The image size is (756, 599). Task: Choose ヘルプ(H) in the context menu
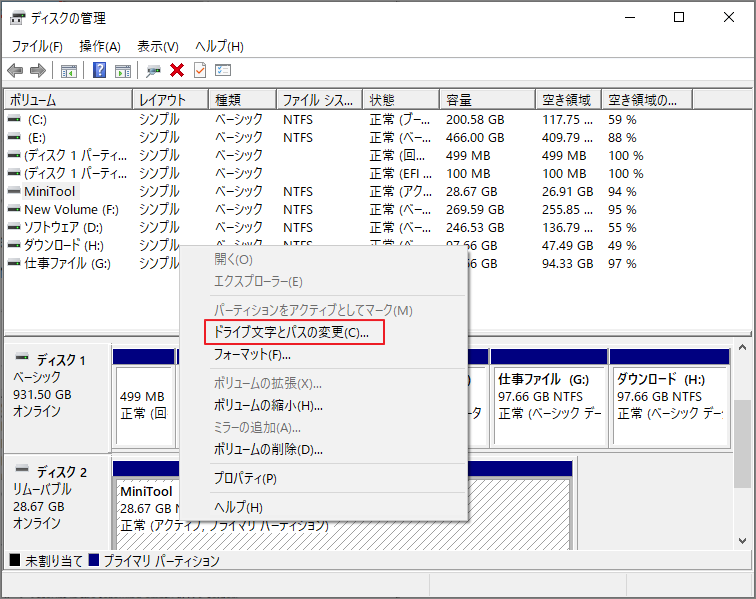(x=238, y=507)
